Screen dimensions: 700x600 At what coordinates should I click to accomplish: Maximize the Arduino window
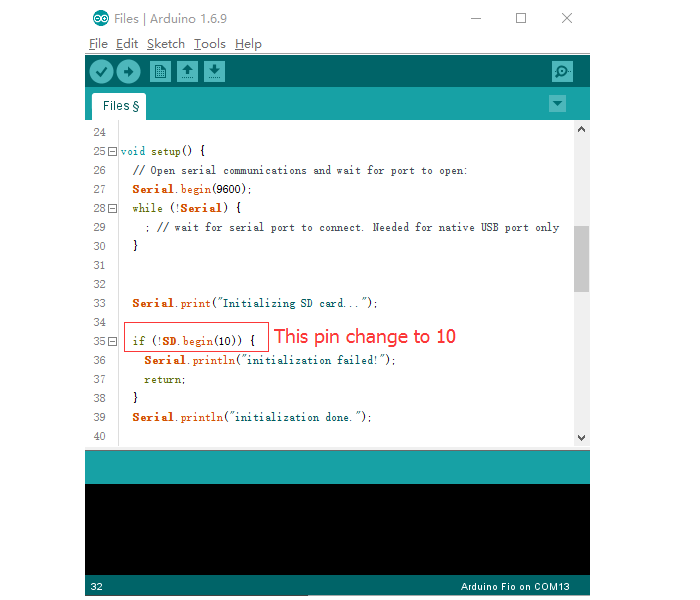pos(521,18)
